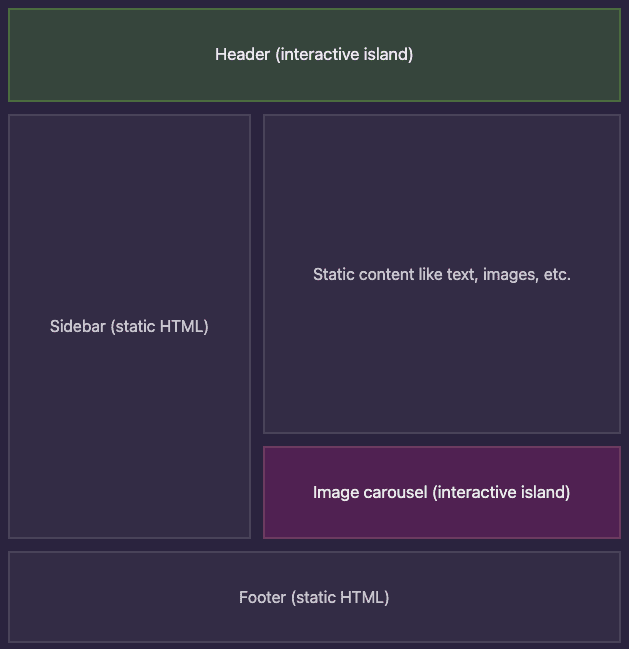
Task: Click the word 'Header' in the green box
Action: pyautogui.click(x=242, y=54)
